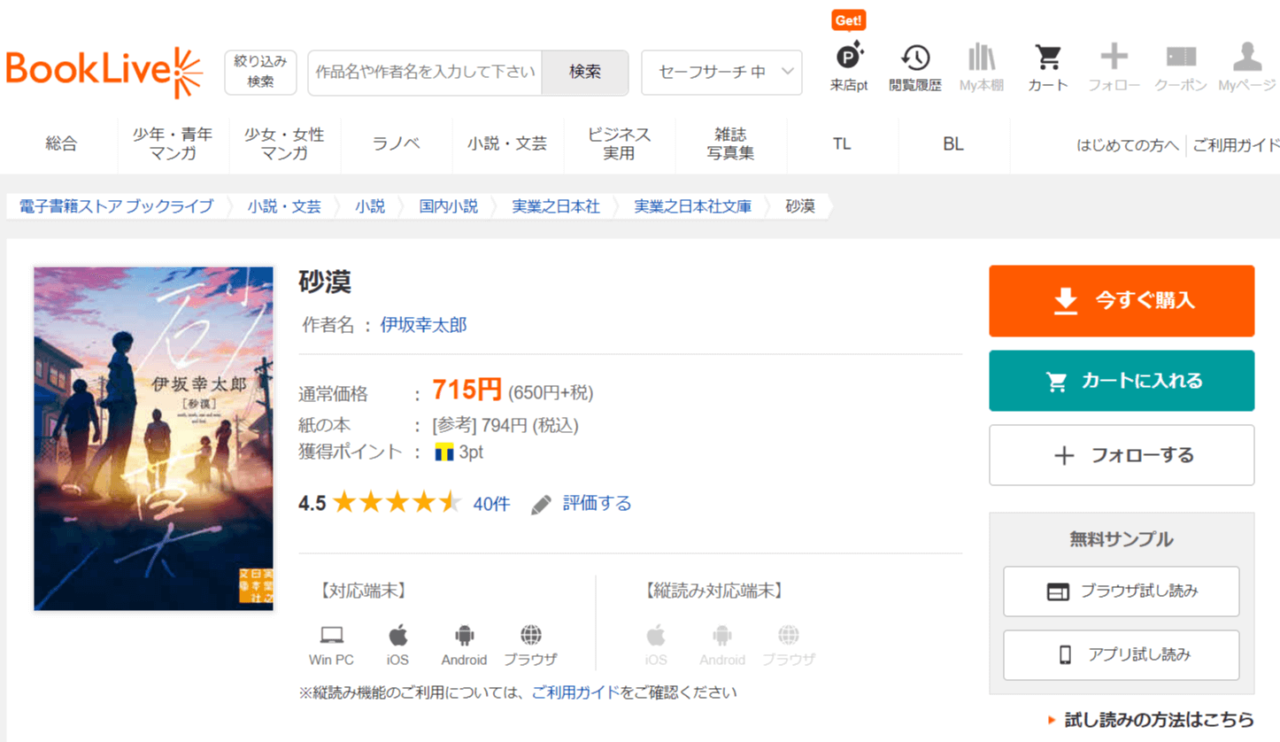
Task: Click the ブラウザ globe icon under 対応端末
Action: point(531,635)
